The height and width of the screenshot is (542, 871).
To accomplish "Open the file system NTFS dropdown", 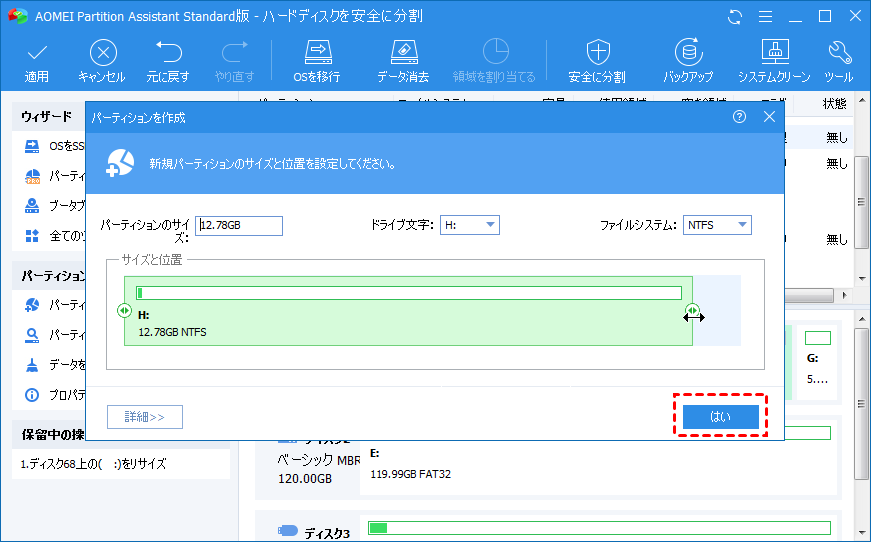I will coord(717,225).
